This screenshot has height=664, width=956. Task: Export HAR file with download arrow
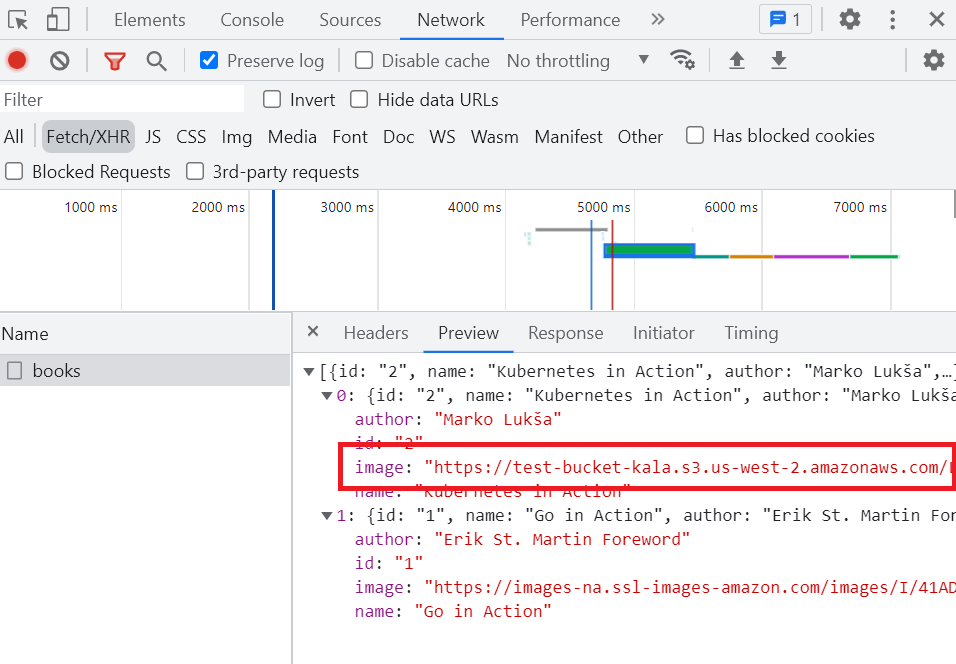tap(779, 61)
